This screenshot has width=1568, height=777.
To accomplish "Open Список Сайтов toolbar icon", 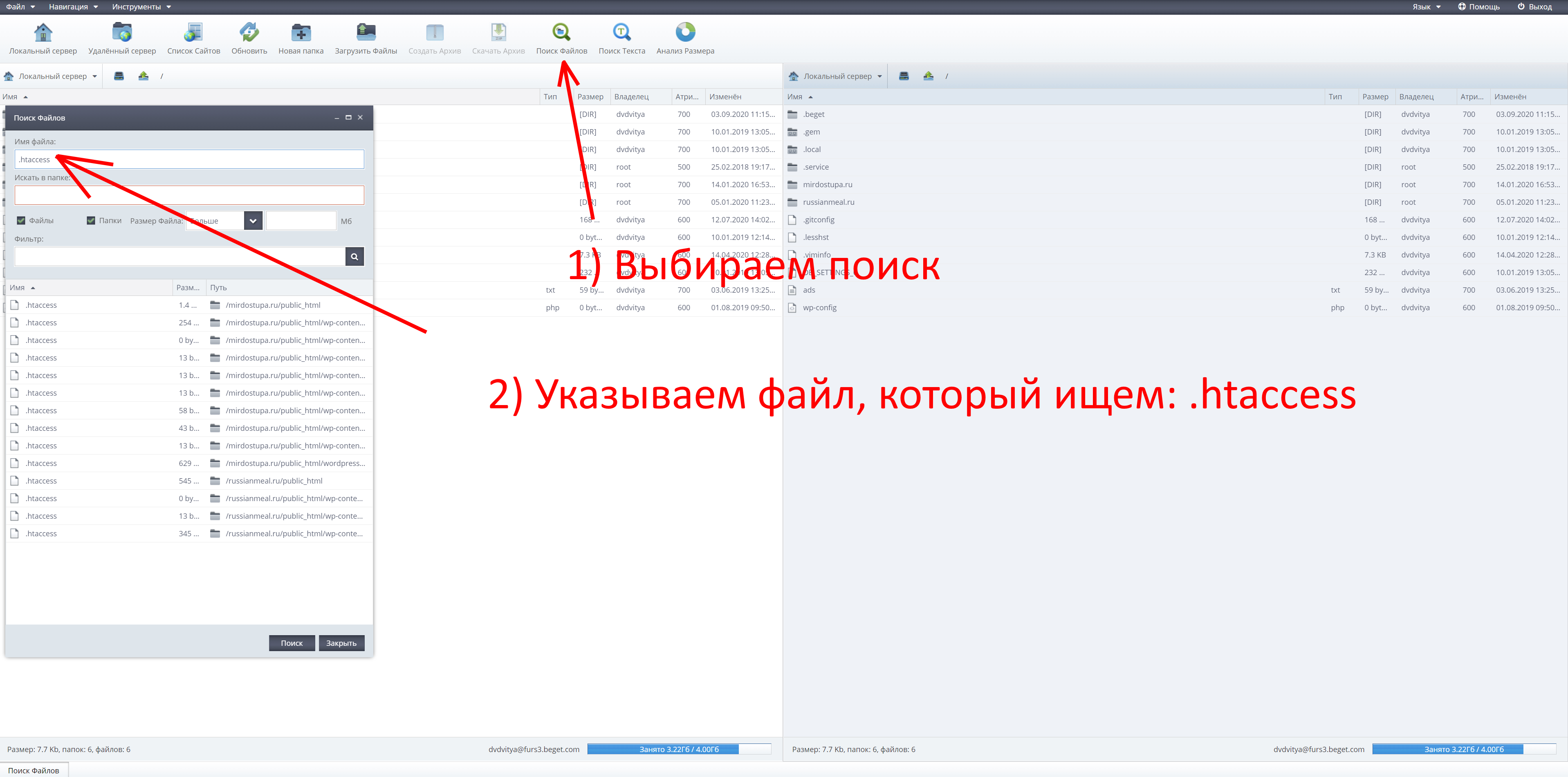I will coord(193,32).
